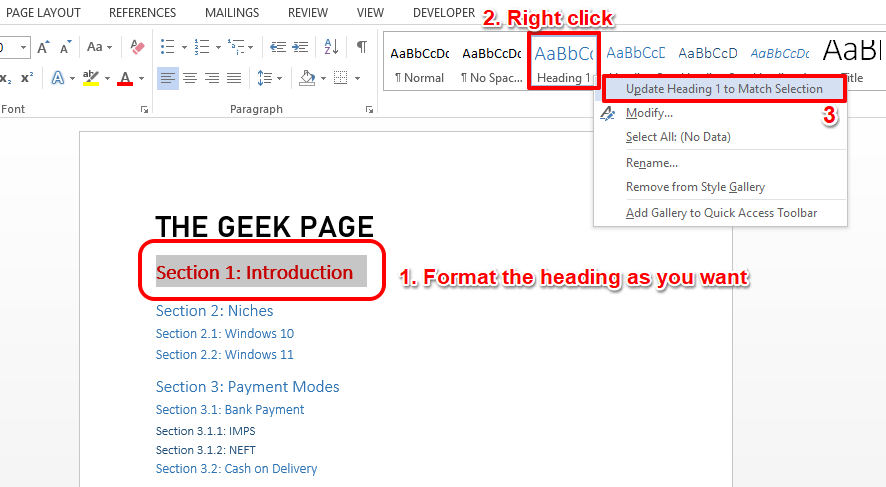
Task: Click the Clear All Formatting eraser icon
Action: point(137,47)
